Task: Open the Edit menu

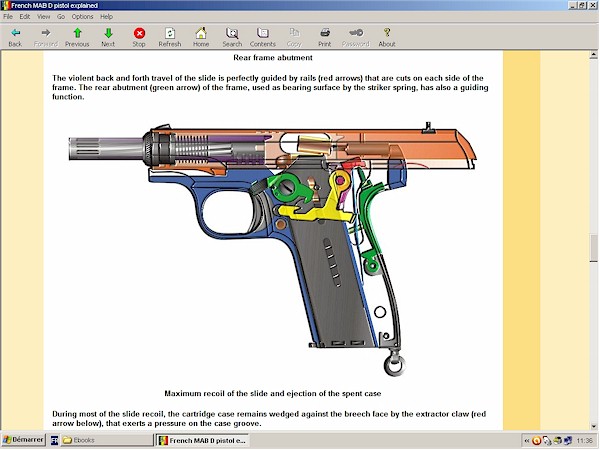Action: (25, 16)
